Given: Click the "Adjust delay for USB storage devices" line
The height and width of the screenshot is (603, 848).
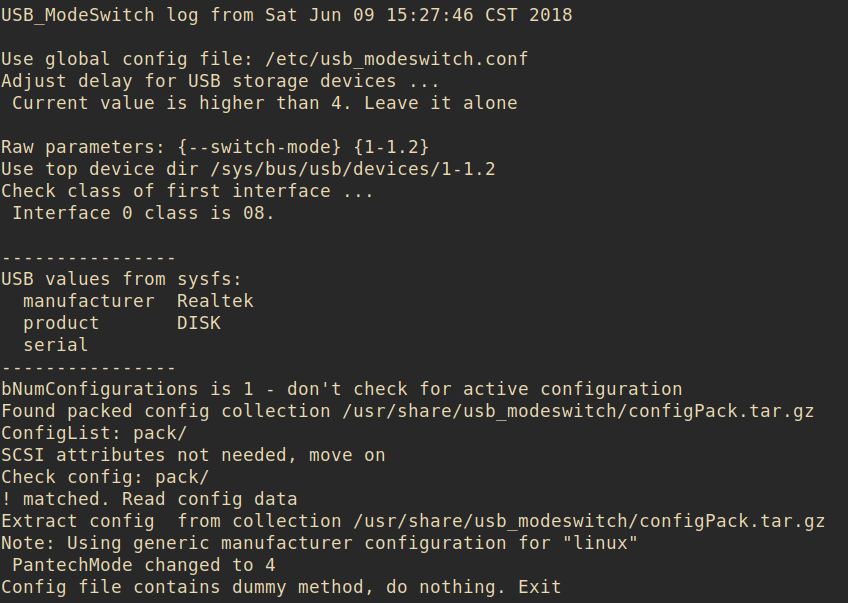Looking at the screenshot, I should click(x=220, y=81).
